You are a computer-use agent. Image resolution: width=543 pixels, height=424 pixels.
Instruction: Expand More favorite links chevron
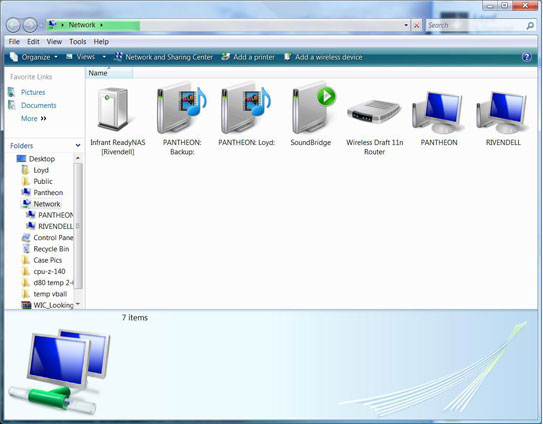43,118
